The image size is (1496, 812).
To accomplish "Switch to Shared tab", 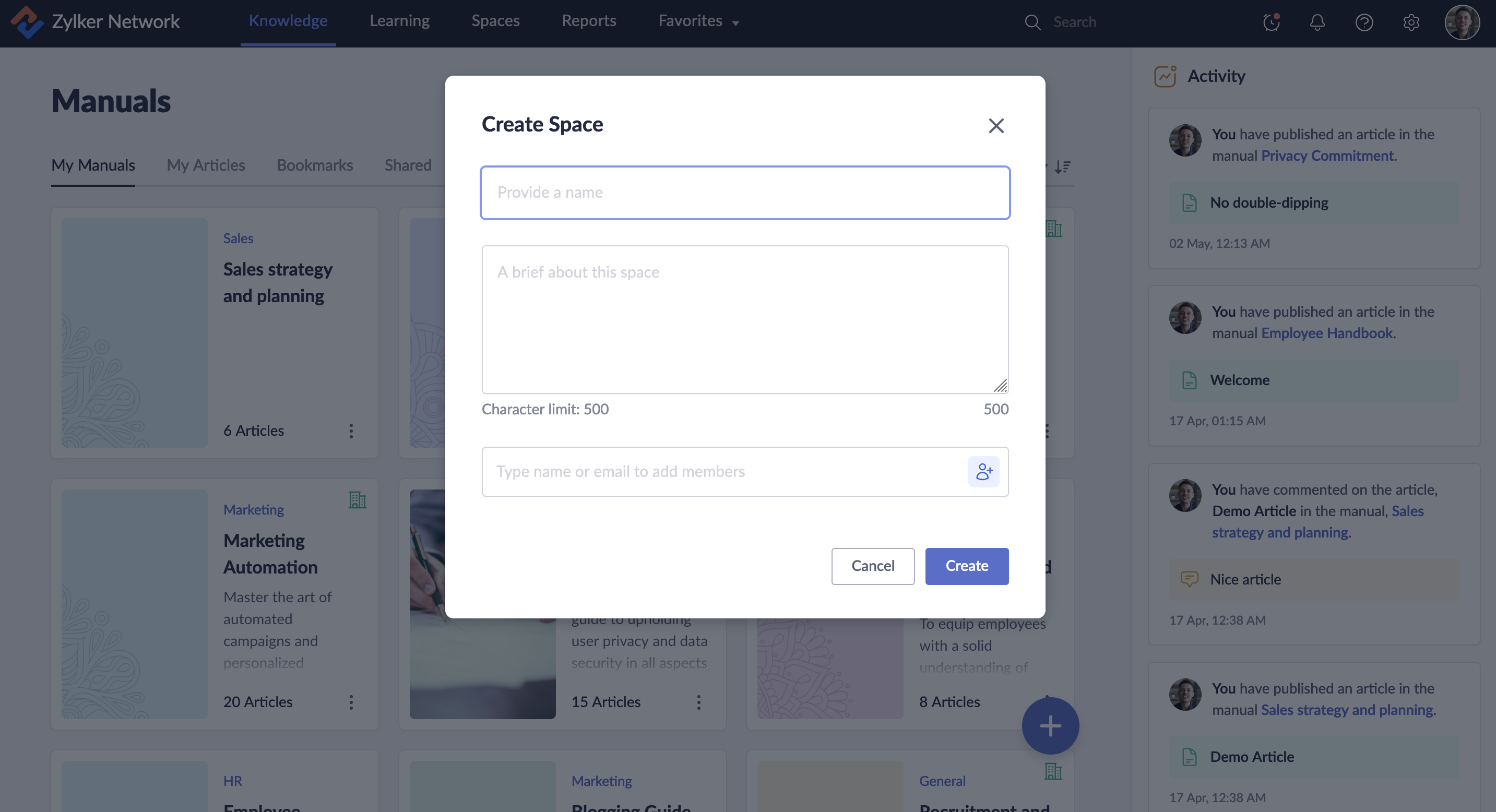I will coord(408,165).
